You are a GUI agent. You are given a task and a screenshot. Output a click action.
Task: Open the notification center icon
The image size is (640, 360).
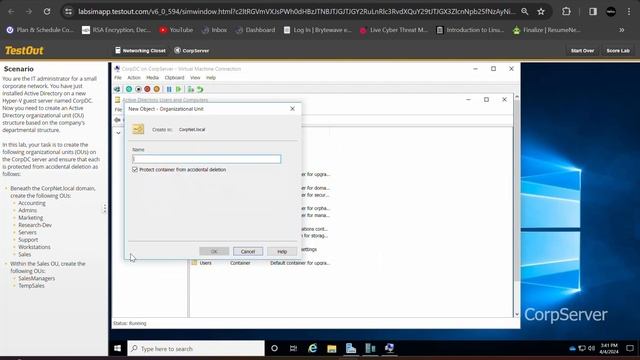point(630,348)
